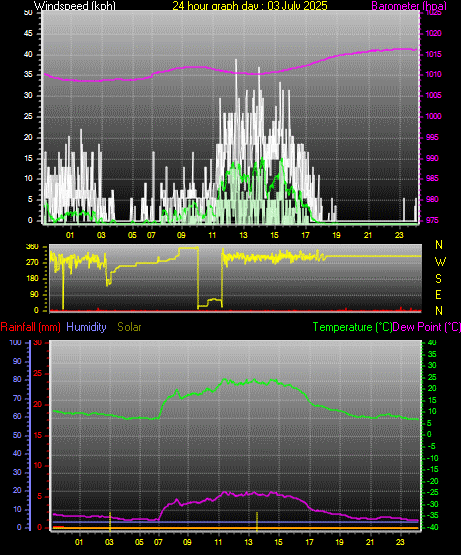Click the 50 value on humidity axis
The height and width of the screenshot is (555, 461).
(17, 435)
